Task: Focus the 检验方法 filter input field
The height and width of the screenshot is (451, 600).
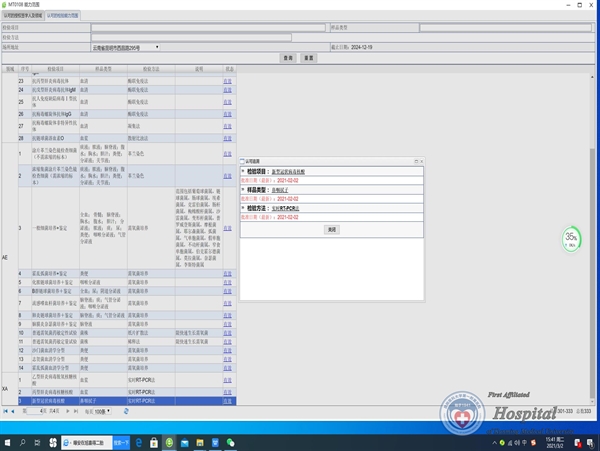Action: point(191,37)
